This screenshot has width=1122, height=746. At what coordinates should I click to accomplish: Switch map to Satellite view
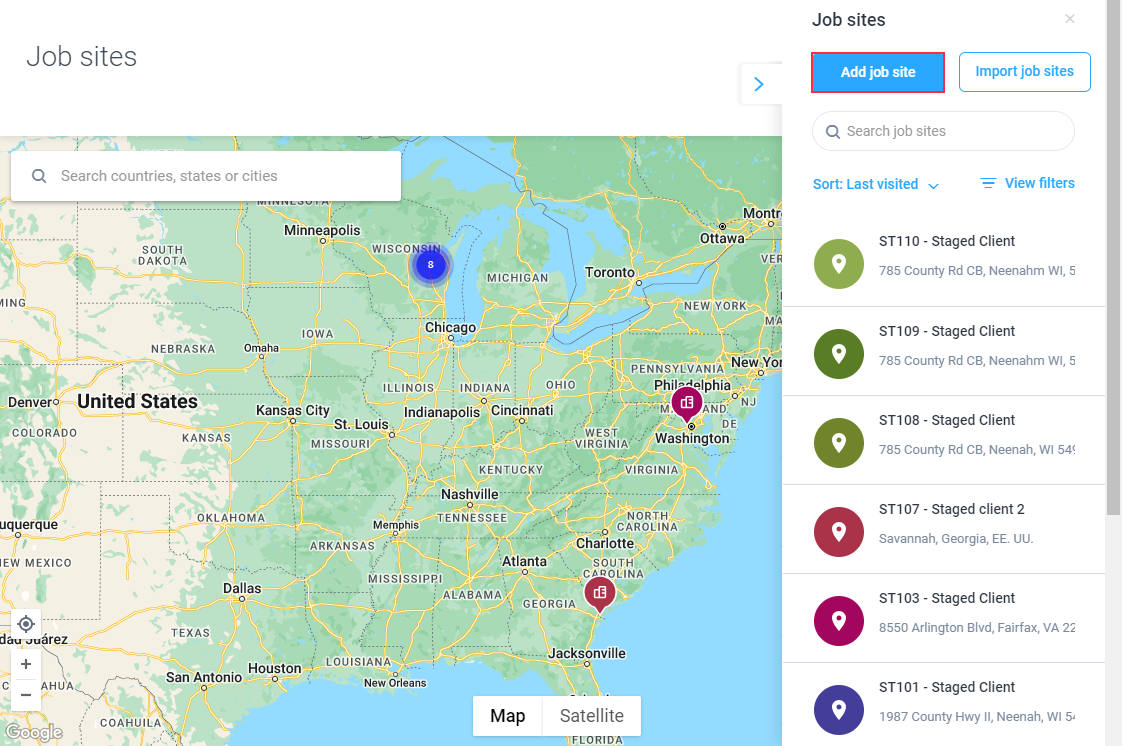[x=591, y=716]
